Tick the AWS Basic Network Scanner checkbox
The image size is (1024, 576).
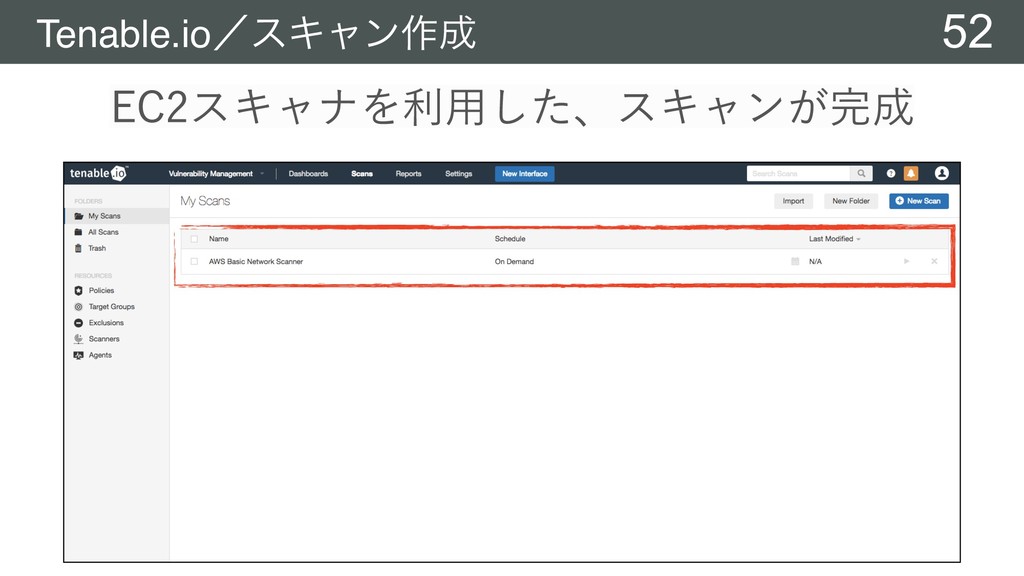point(194,261)
